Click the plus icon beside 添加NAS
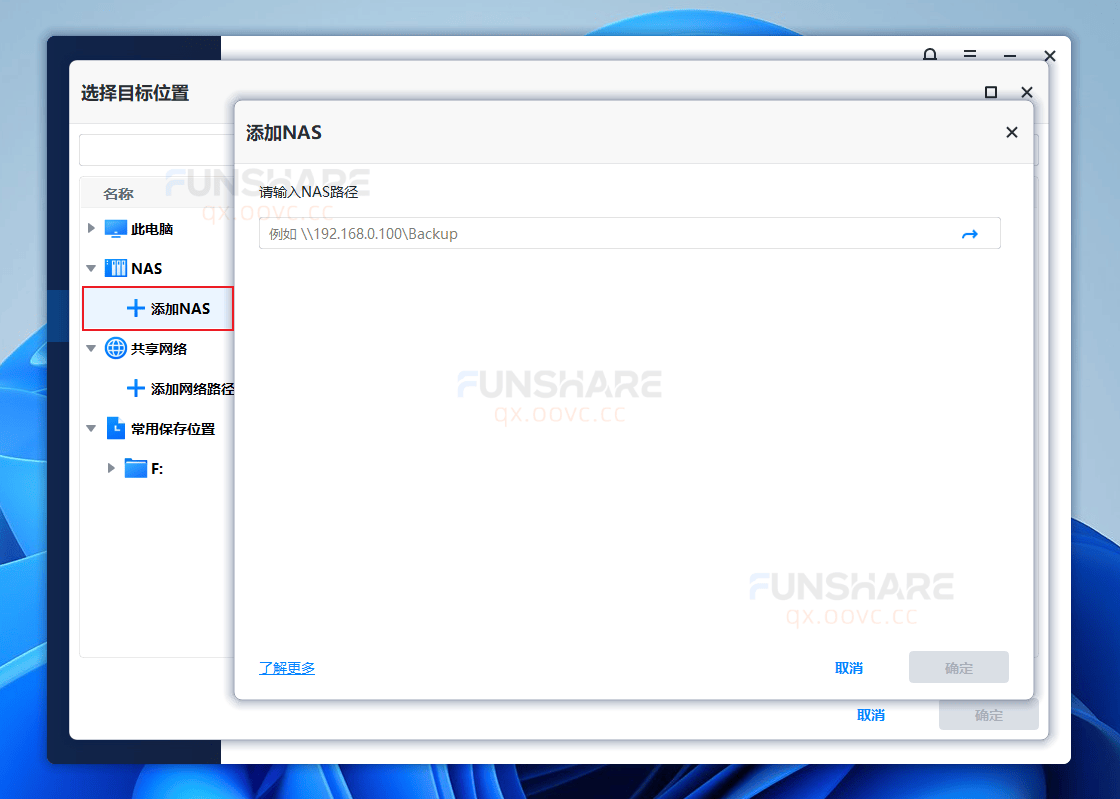 point(136,309)
